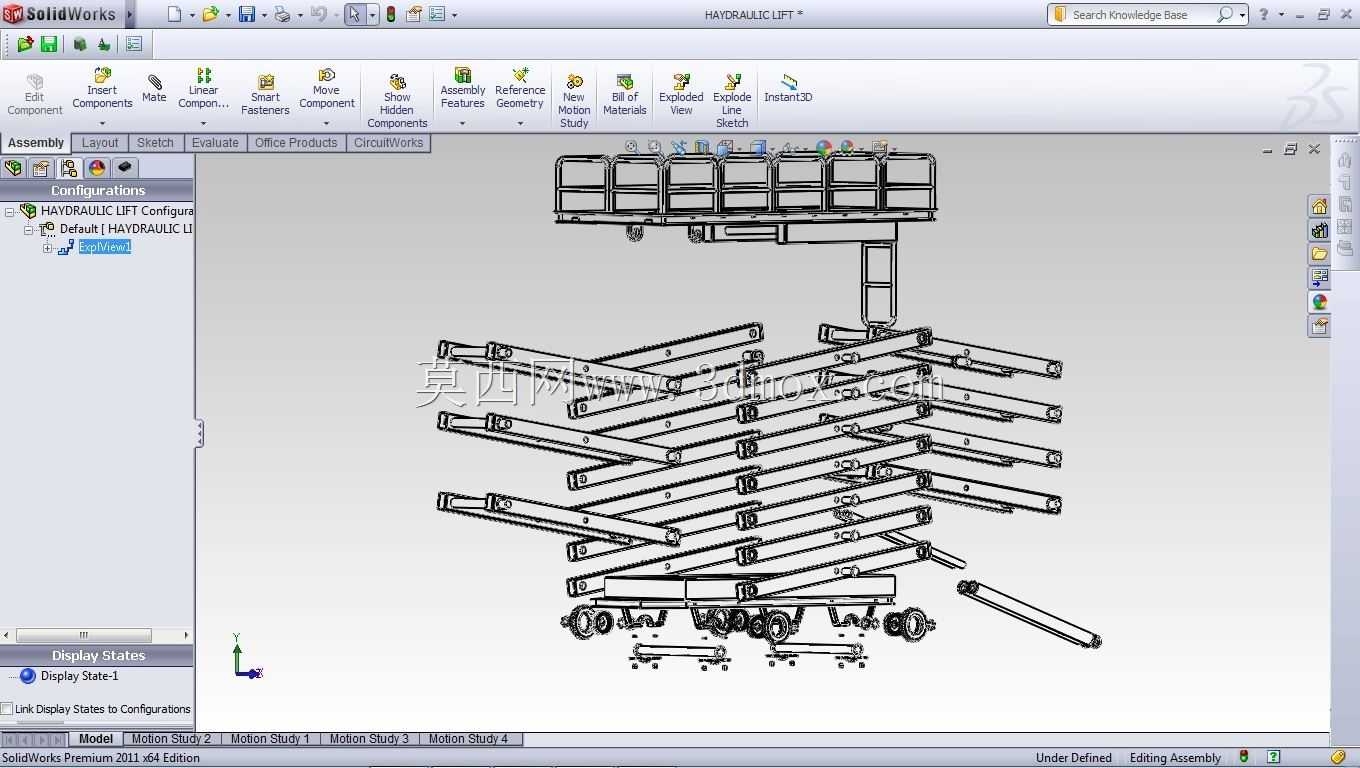Click Zoom to Area magnifier icon
The height and width of the screenshot is (768, 1360).
coord(655,147)
